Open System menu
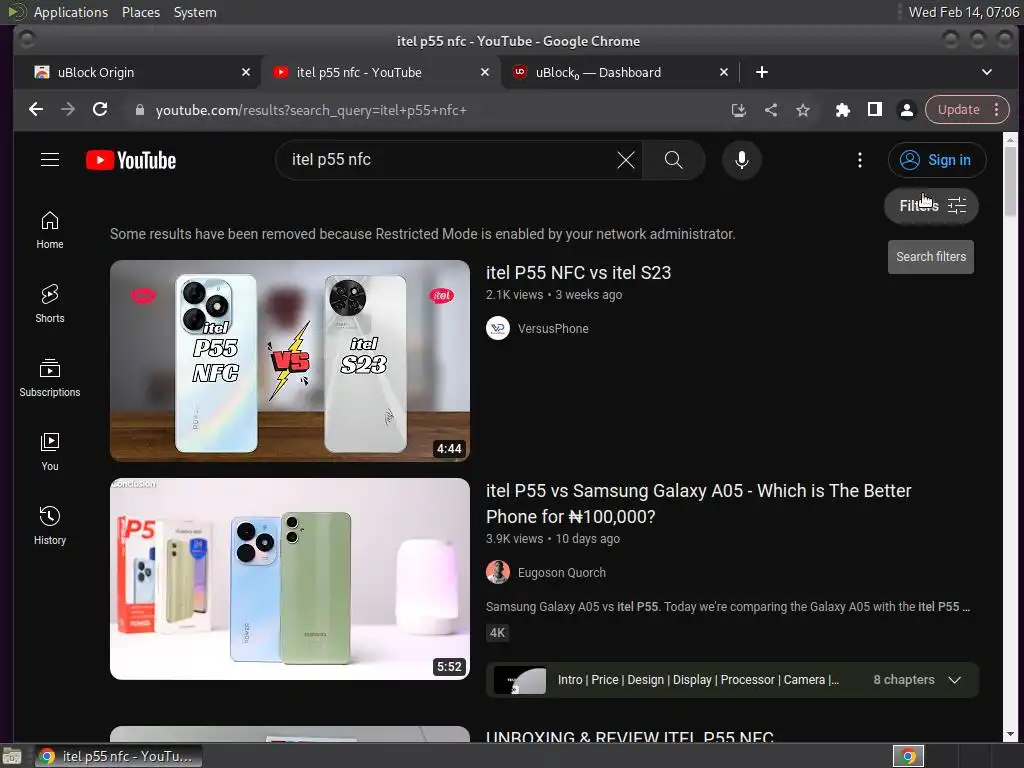The height and width of the screenshot is (768, 1024). 195,12
